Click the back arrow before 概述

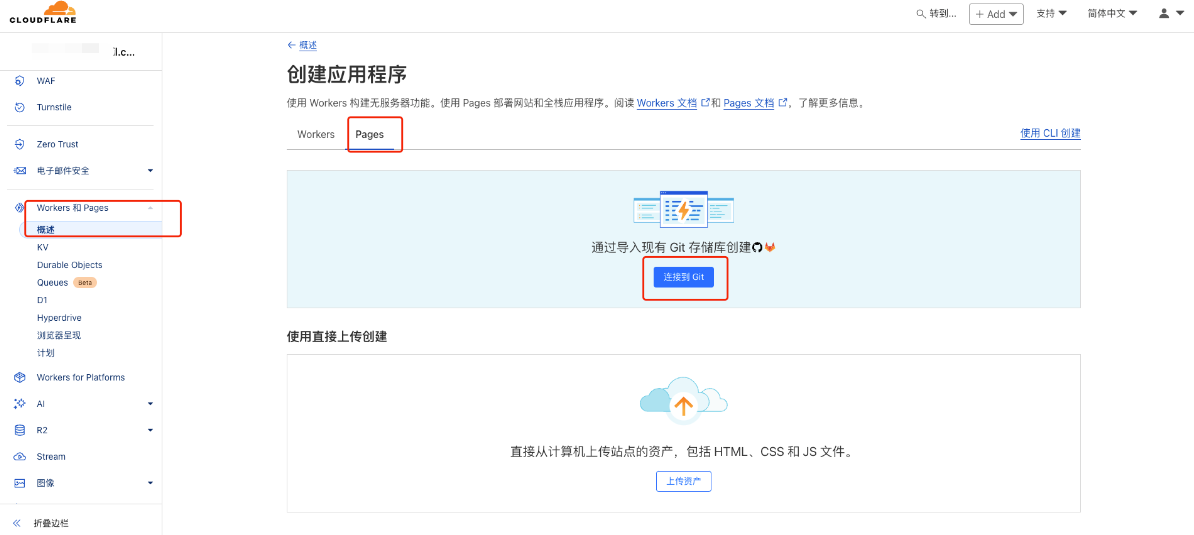coord(292,45)
